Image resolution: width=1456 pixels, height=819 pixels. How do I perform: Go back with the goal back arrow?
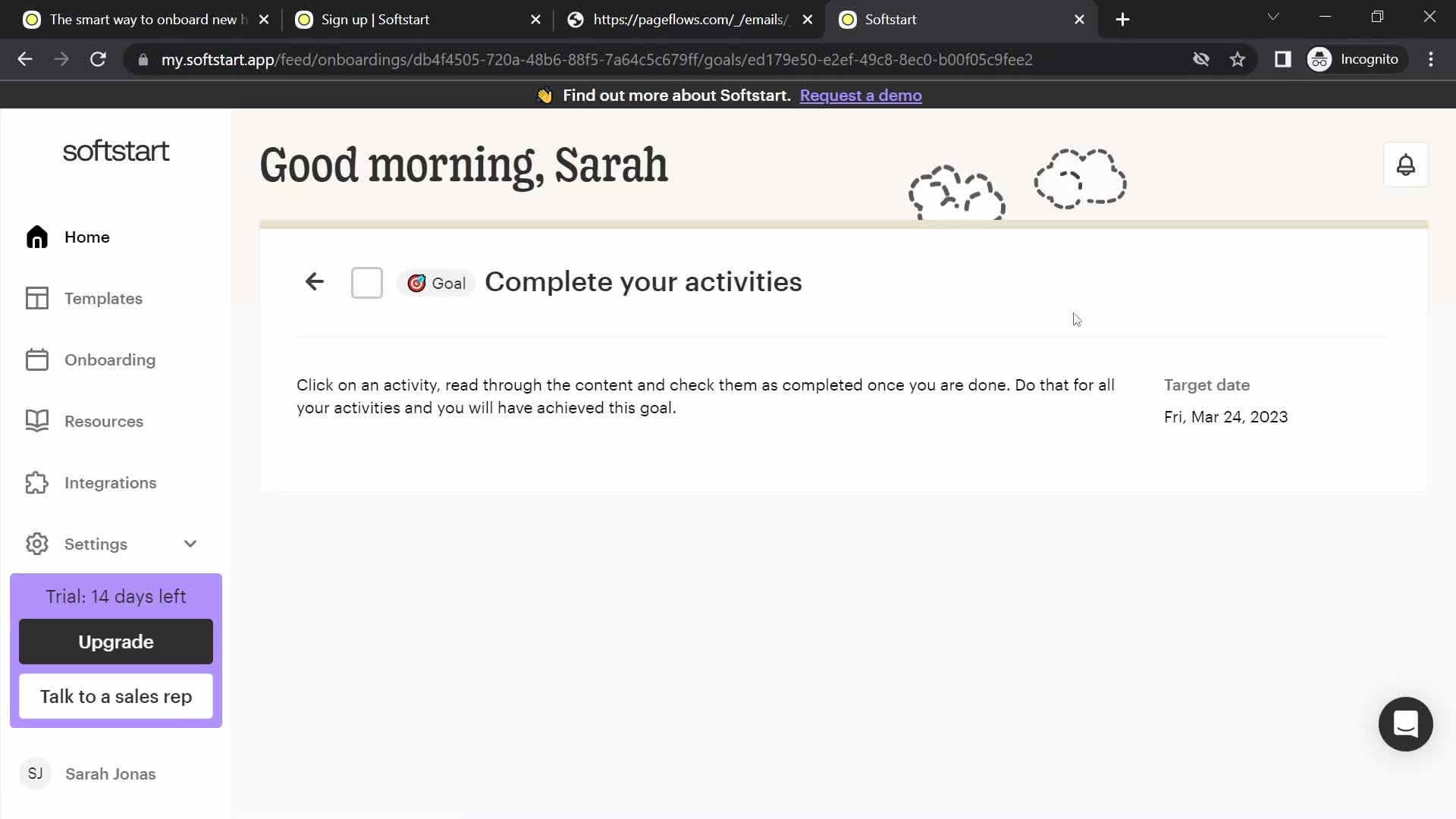pyautogui.click(x=315, y=282)
